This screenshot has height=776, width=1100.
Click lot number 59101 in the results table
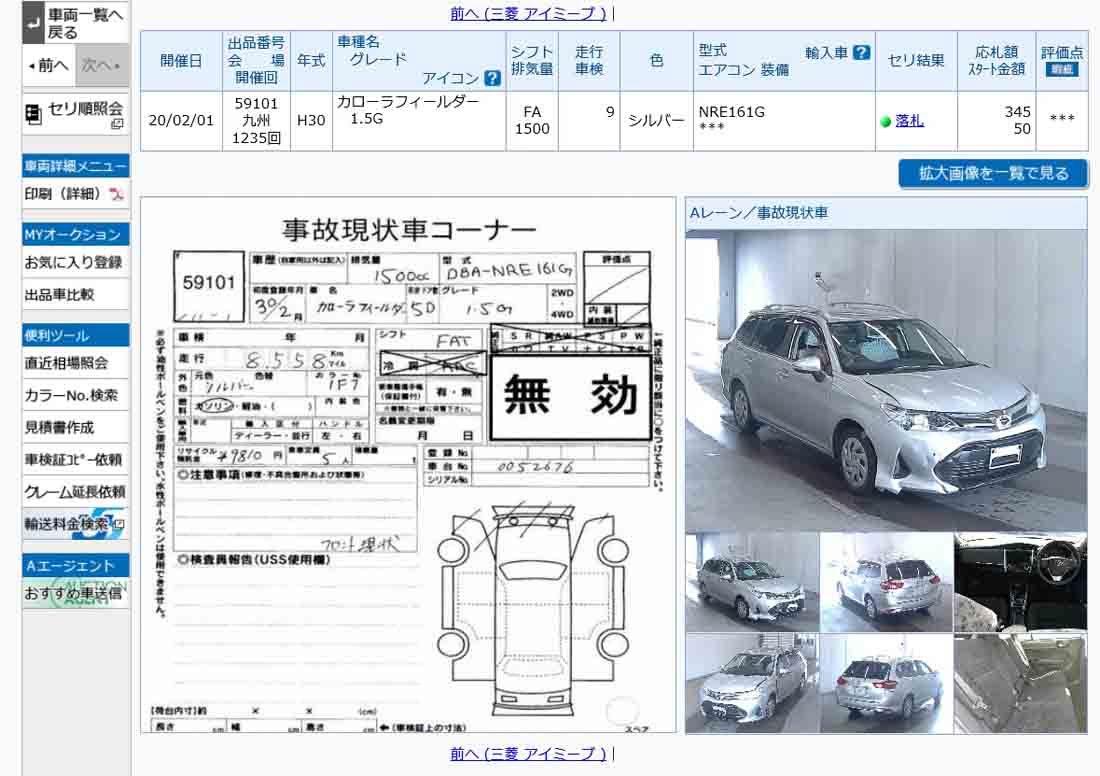256,104
